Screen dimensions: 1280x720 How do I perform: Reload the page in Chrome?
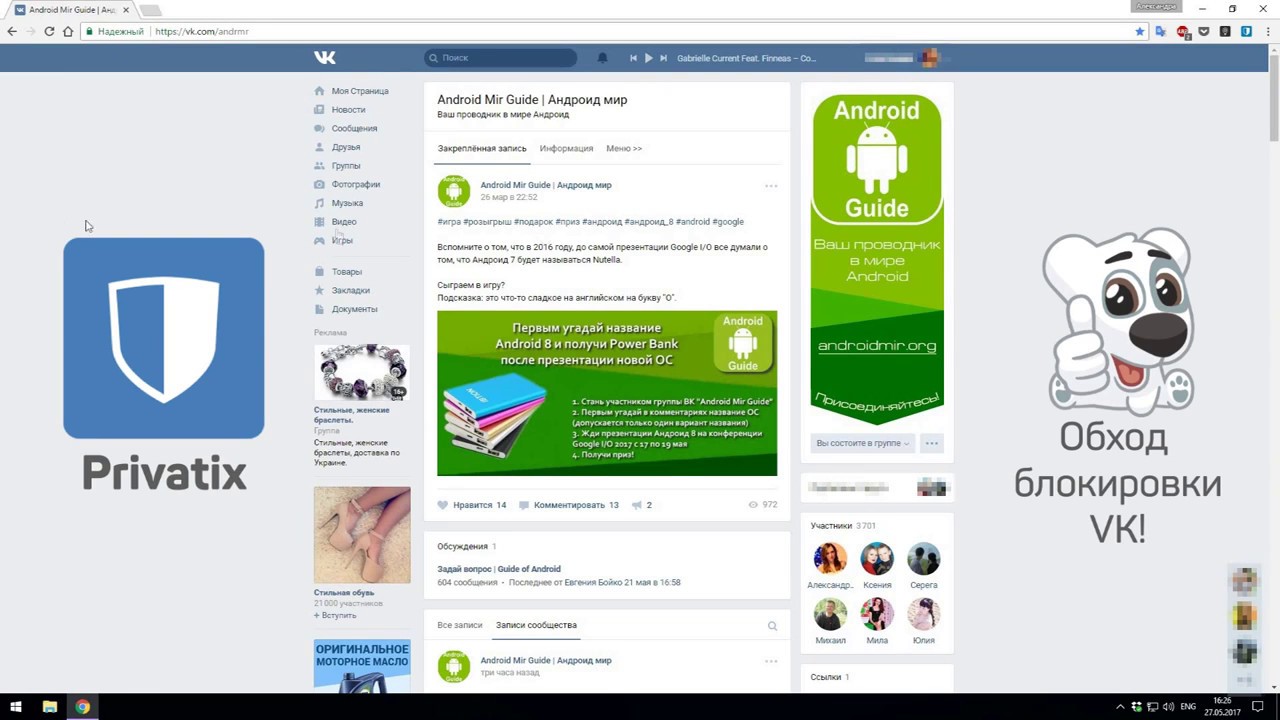tap(49, 32)
